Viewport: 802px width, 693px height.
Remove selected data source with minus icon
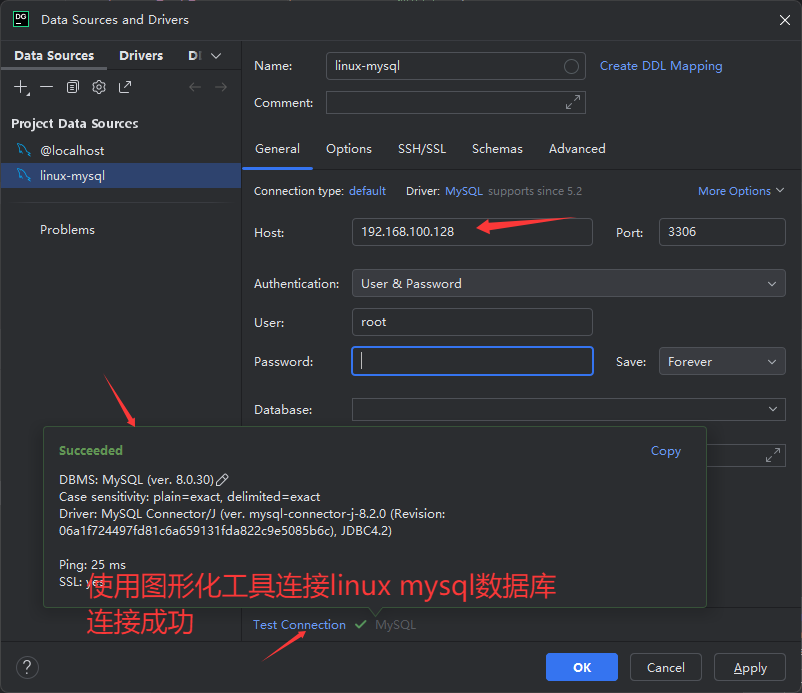coord(47,87)
